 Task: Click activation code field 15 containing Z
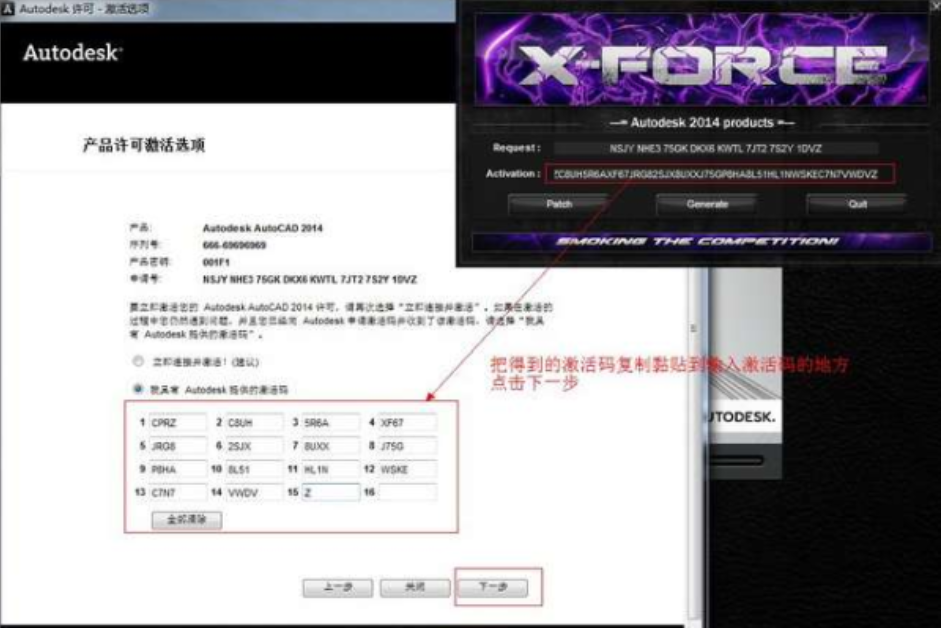pyautogui.click(x=330, y=492)
